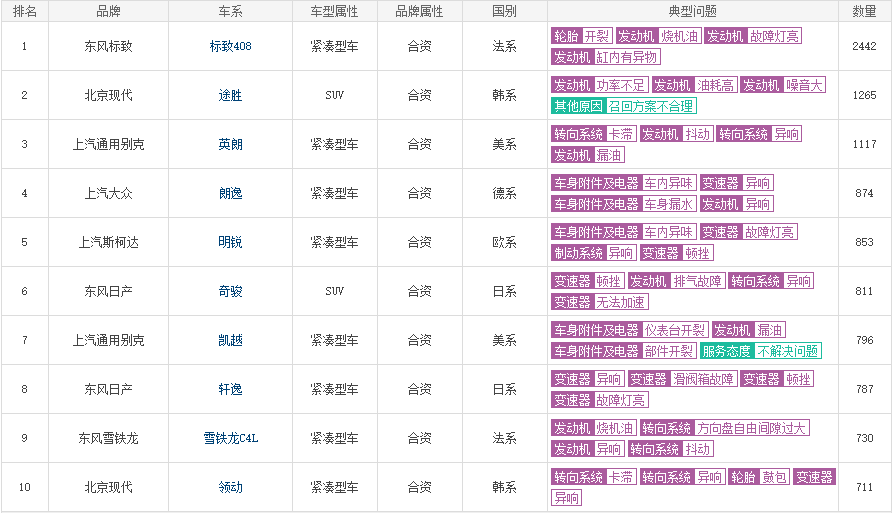Click the 欧系 country cell
Image resolution: width=892 pixels, height=513 pixels.
tap(505, 242)
